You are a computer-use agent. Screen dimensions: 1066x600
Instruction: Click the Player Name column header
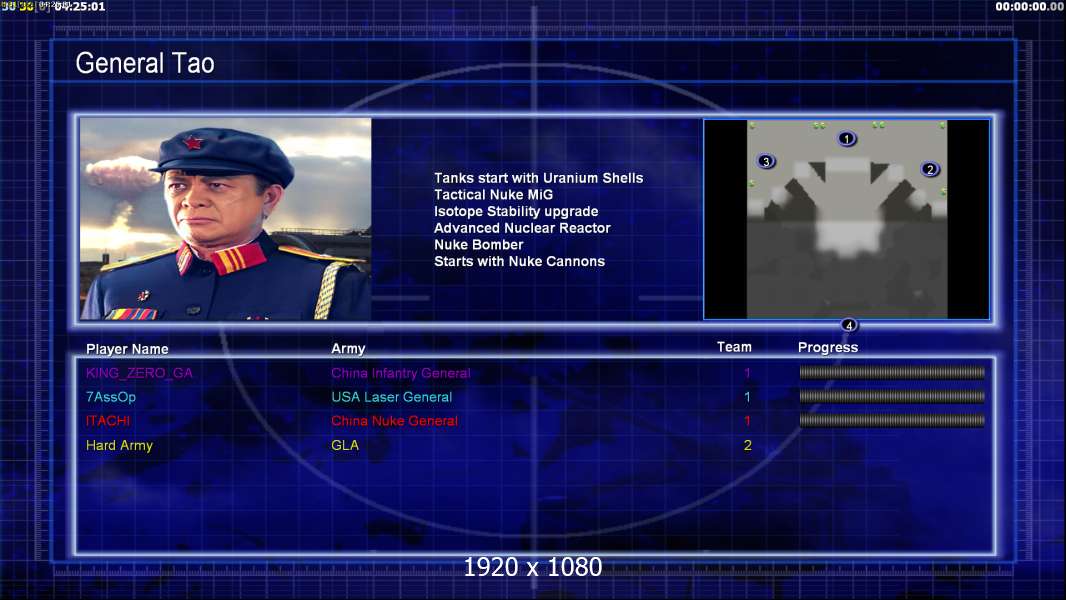coord(127,349)
